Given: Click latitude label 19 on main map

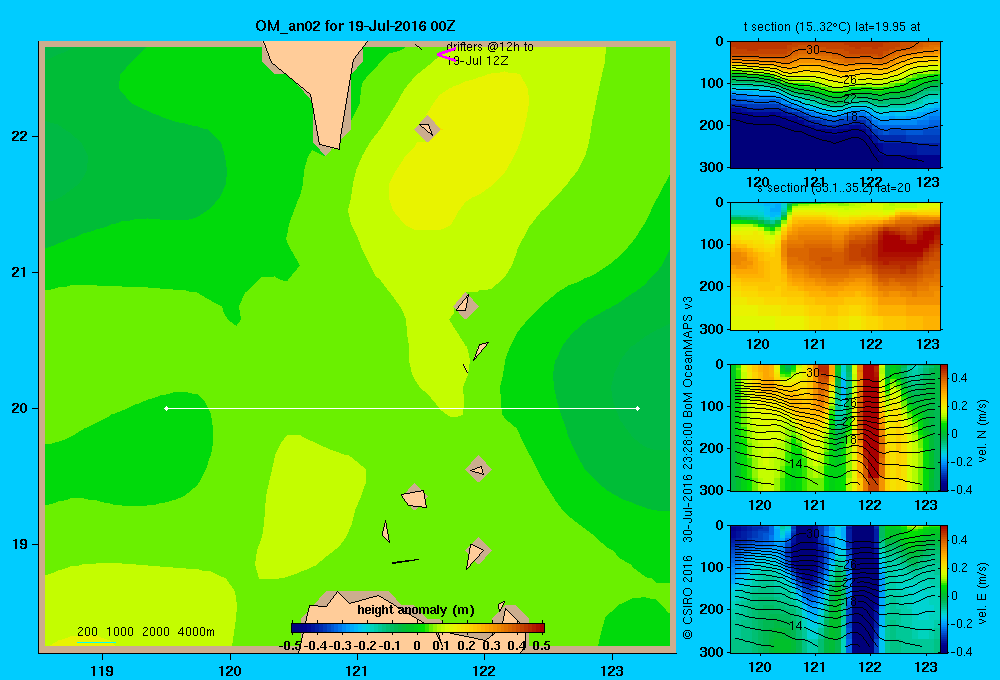Looking at the screenshot, I should (x=20, y=544).
